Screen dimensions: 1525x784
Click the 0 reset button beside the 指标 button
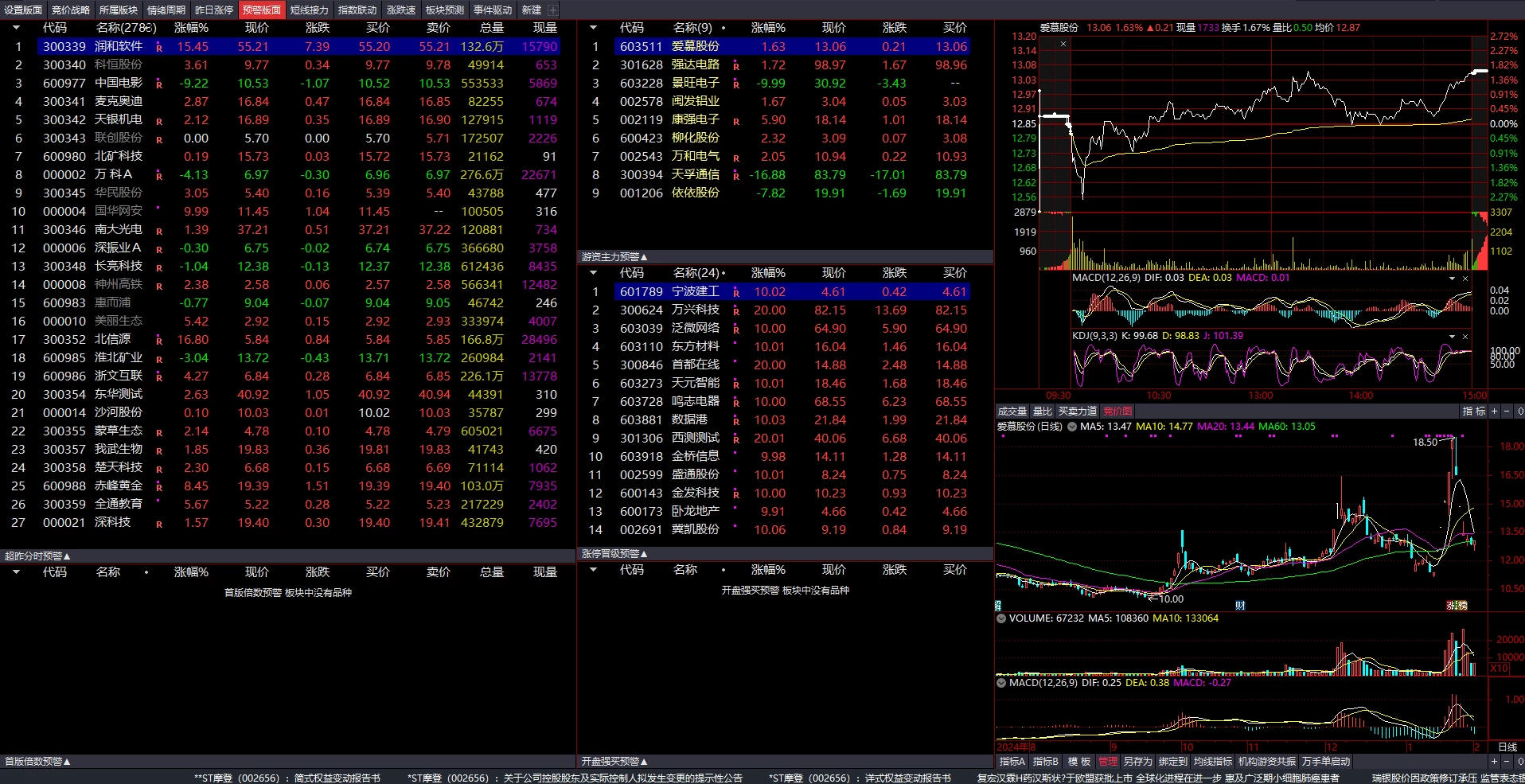pos(1519,412)
